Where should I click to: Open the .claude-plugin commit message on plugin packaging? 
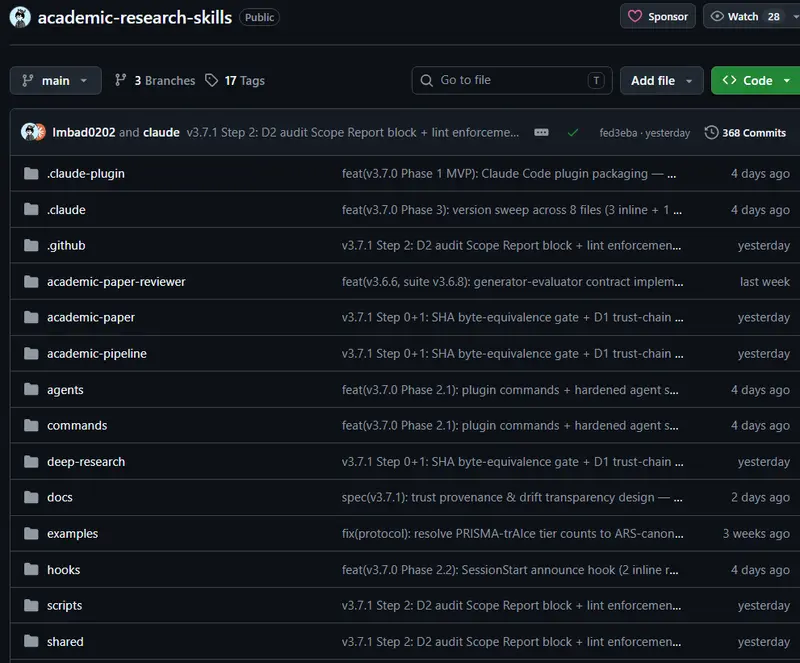[x=509, y=174]
